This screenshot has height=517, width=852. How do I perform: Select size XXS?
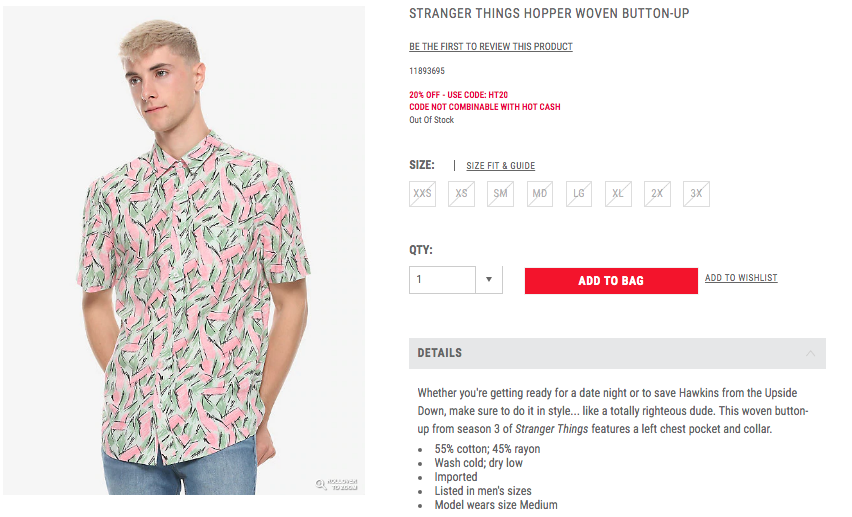coord(422,193)
